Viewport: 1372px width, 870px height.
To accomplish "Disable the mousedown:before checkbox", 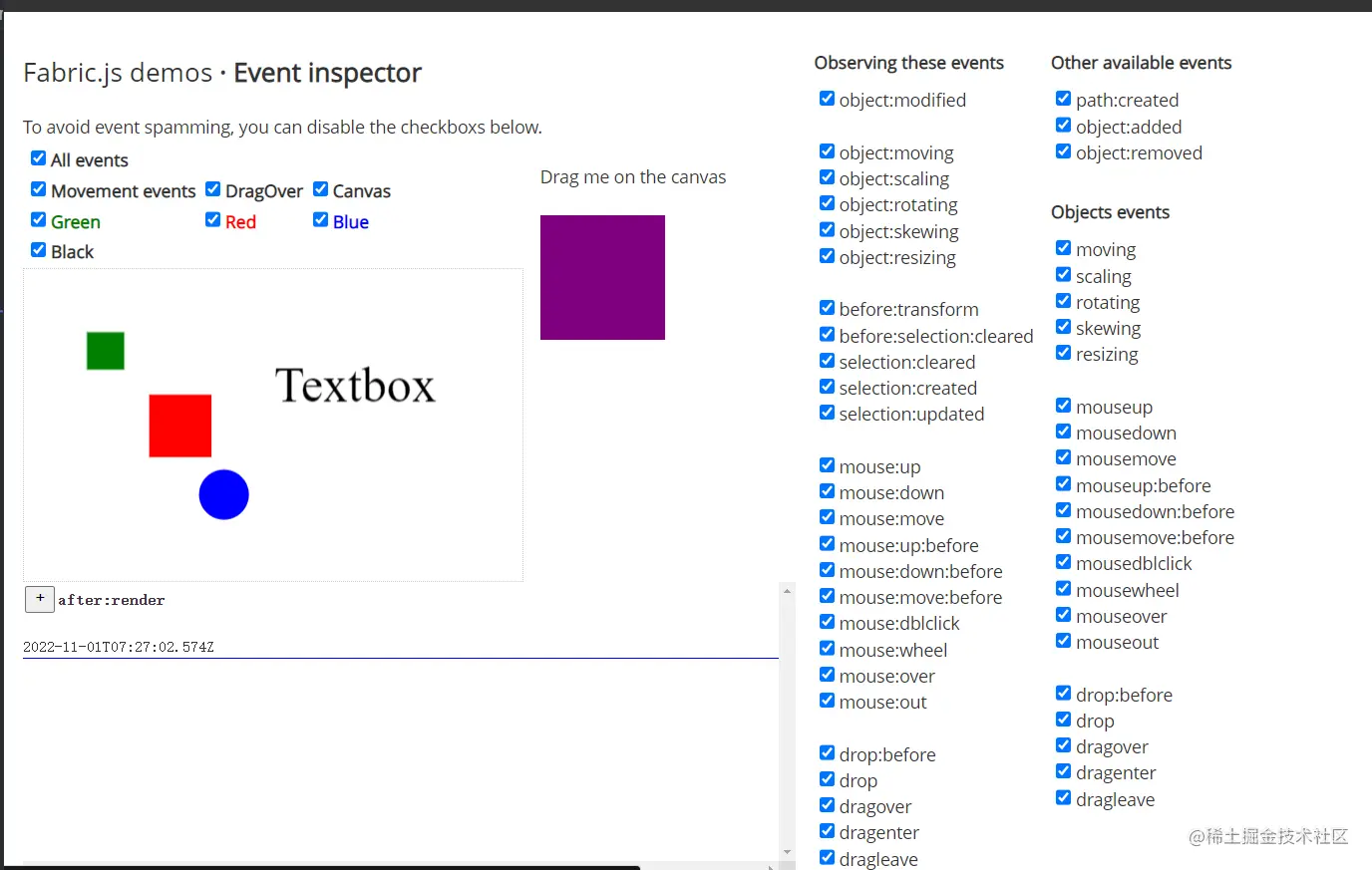I will coord(1063,510).
